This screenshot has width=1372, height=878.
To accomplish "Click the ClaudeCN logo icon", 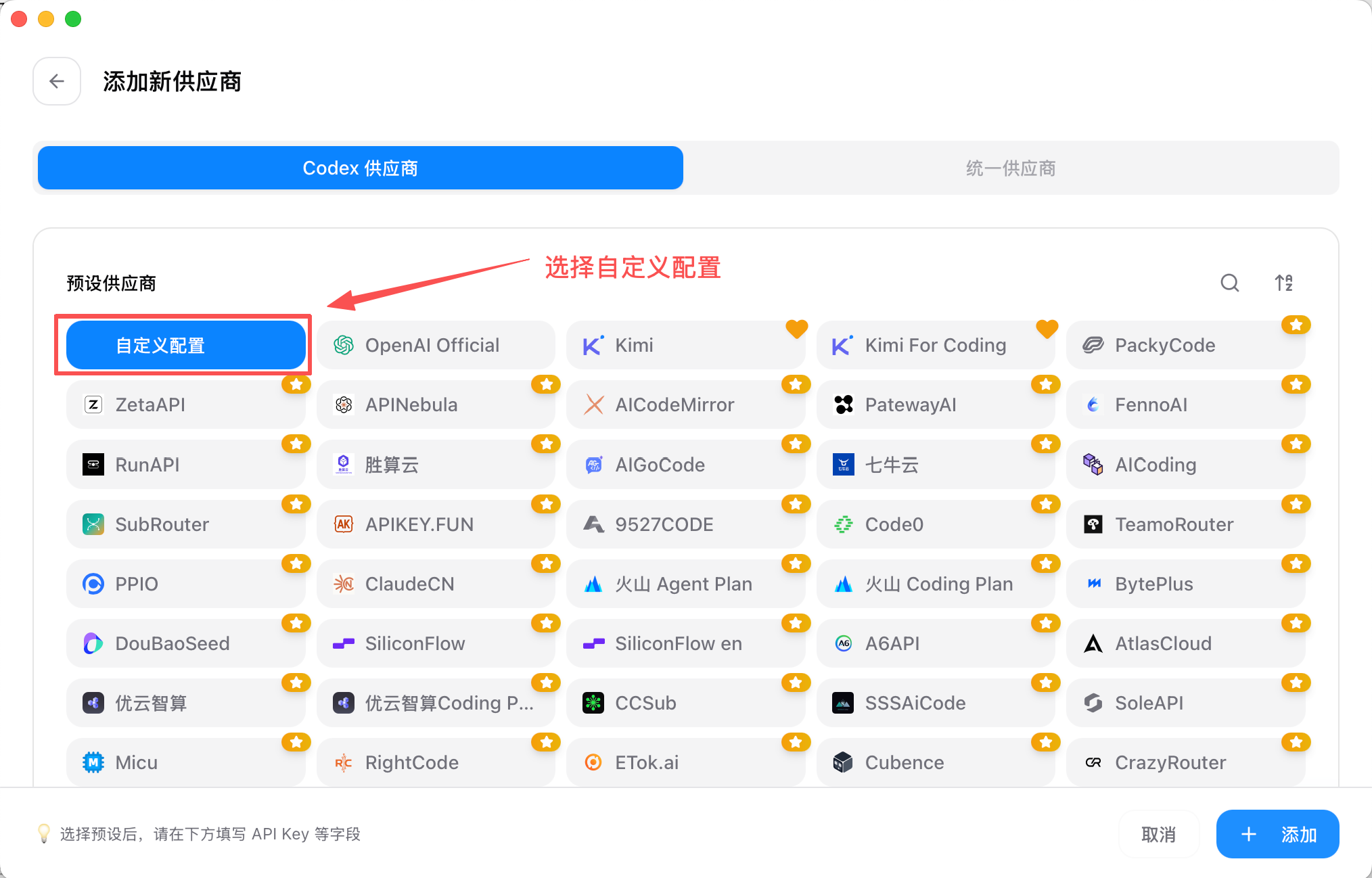I will pyautogui.click(x=344, y=584).
